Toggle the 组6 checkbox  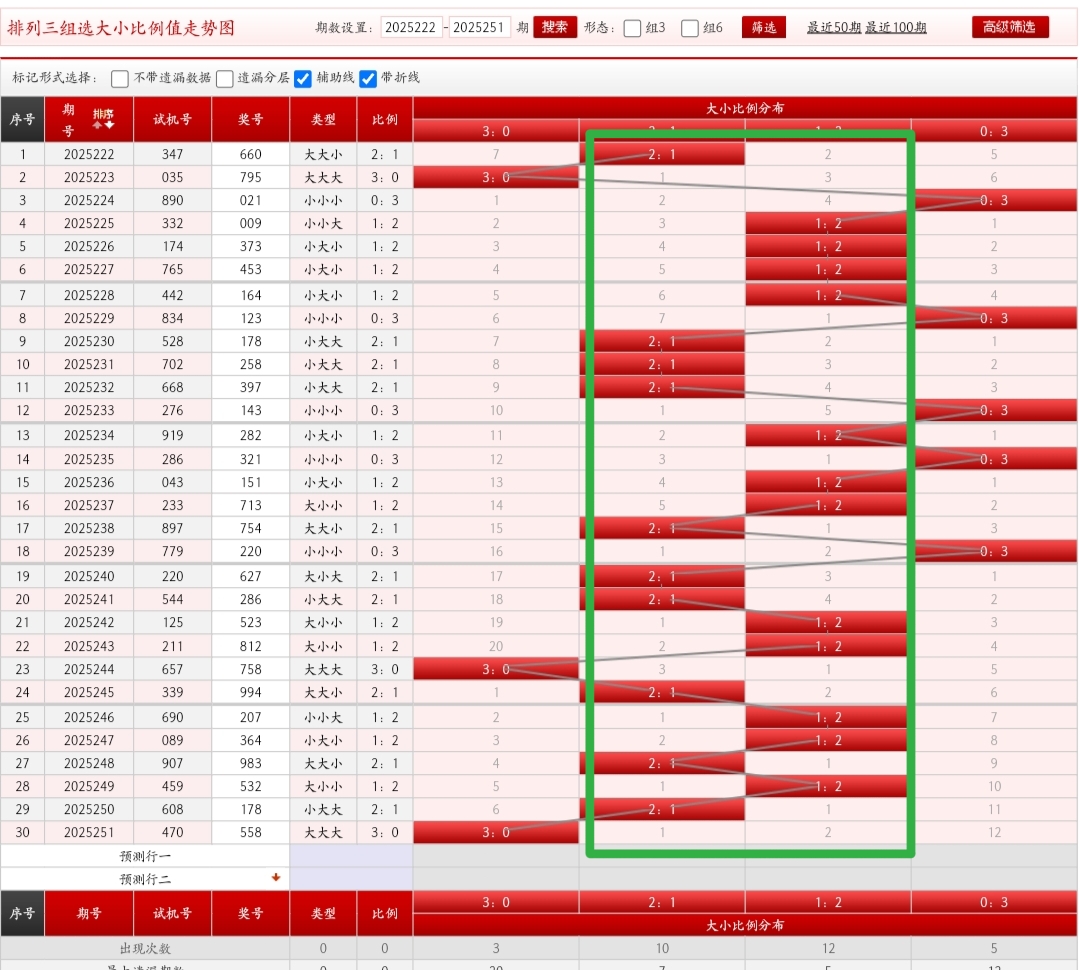coord(690,28)
